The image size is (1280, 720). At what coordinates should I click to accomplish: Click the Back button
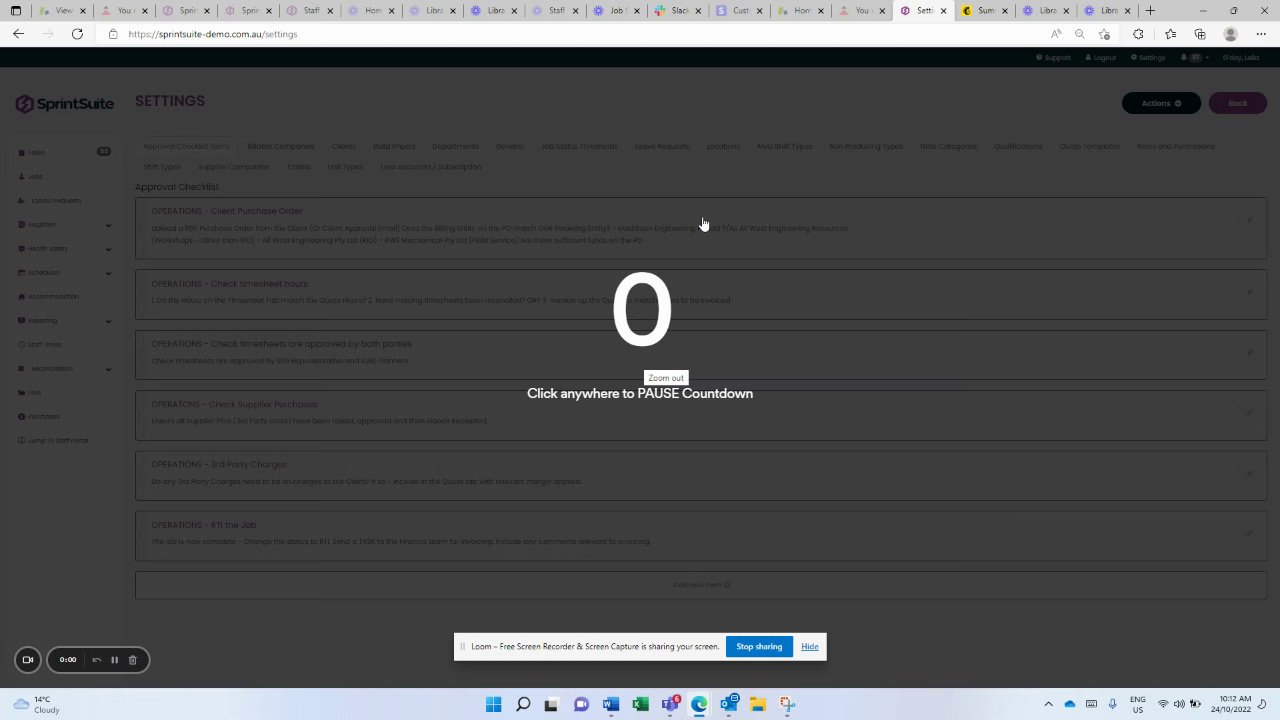(x=1238, y=103)
